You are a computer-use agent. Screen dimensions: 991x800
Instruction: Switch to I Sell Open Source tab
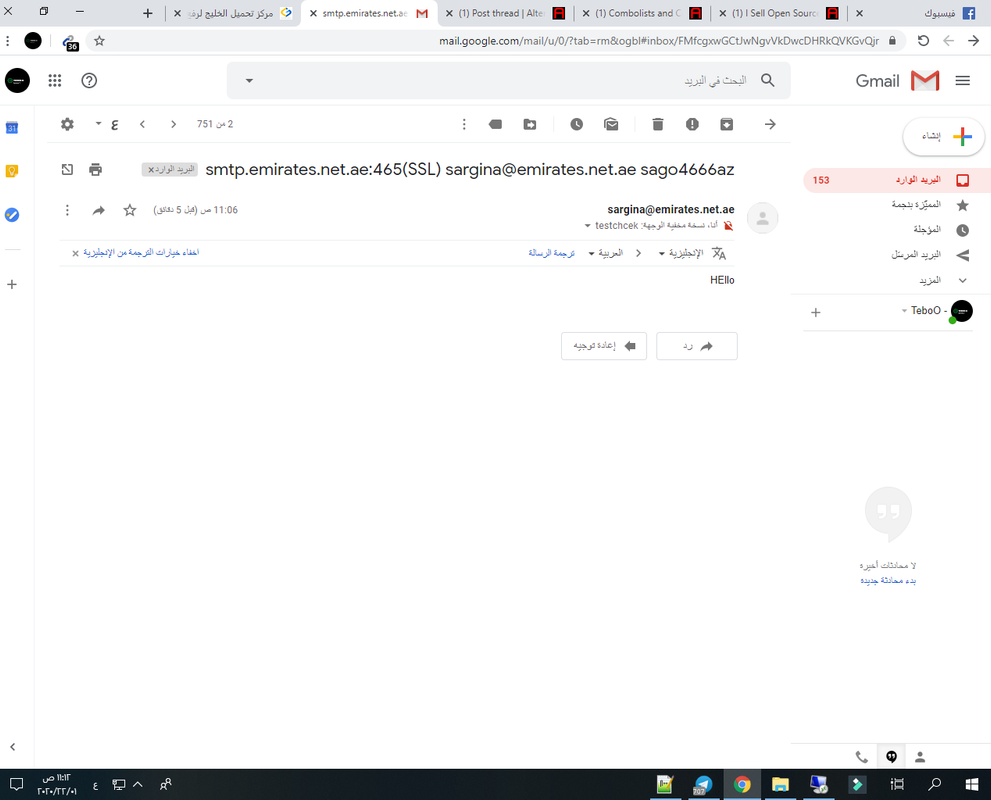point(781,13)
